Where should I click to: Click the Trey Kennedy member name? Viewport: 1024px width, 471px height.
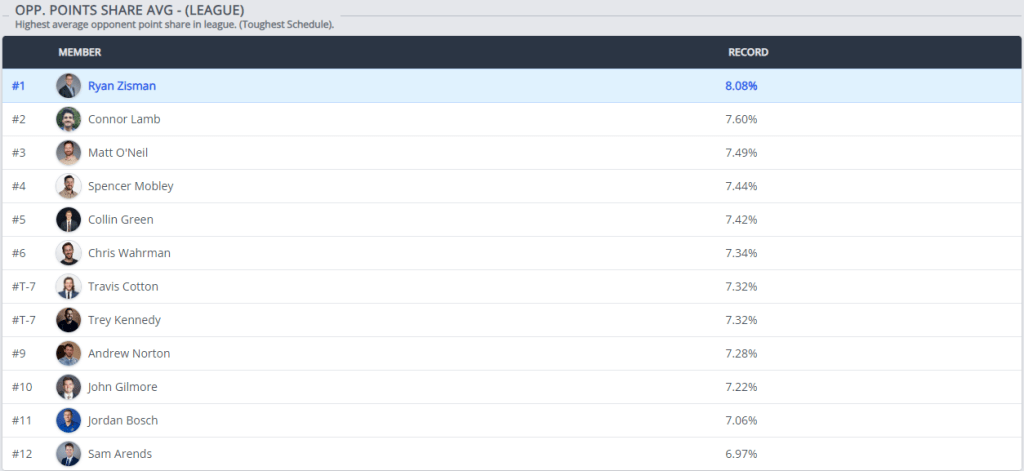[124, 320]
